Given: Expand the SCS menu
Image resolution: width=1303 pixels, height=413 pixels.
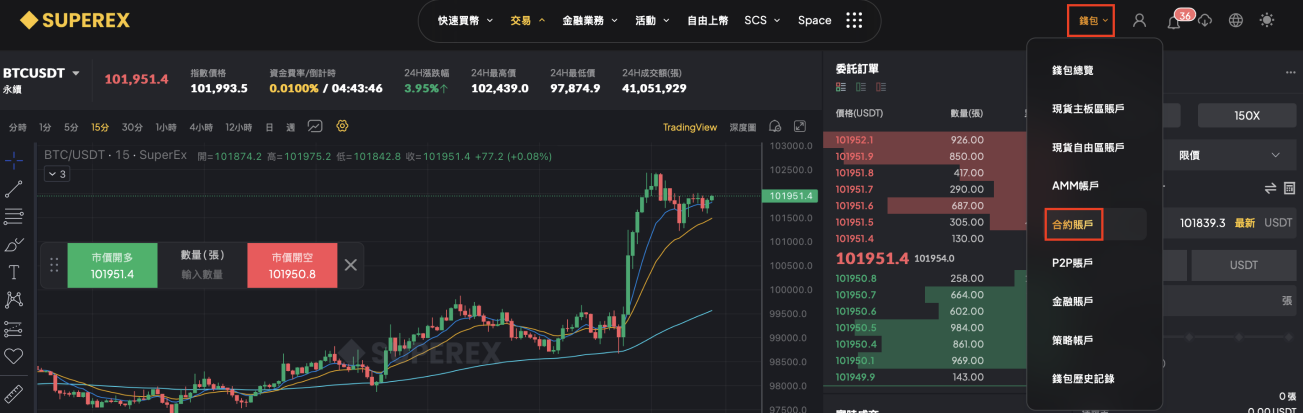Looking at the screenshot, I should pos(763,20).
